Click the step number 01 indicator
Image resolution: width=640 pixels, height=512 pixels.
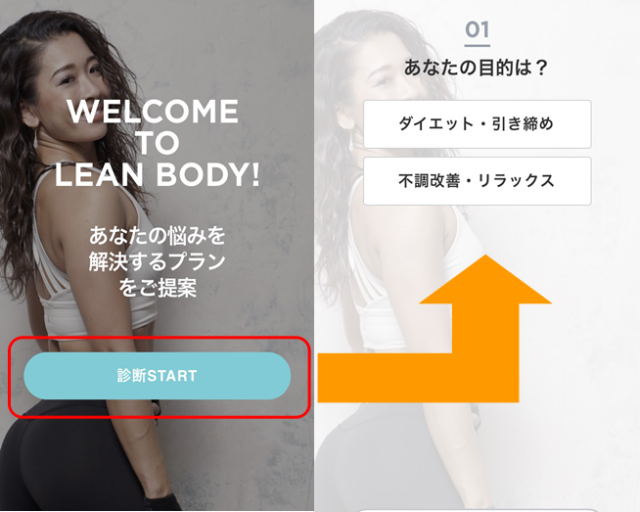pos(477,29)
